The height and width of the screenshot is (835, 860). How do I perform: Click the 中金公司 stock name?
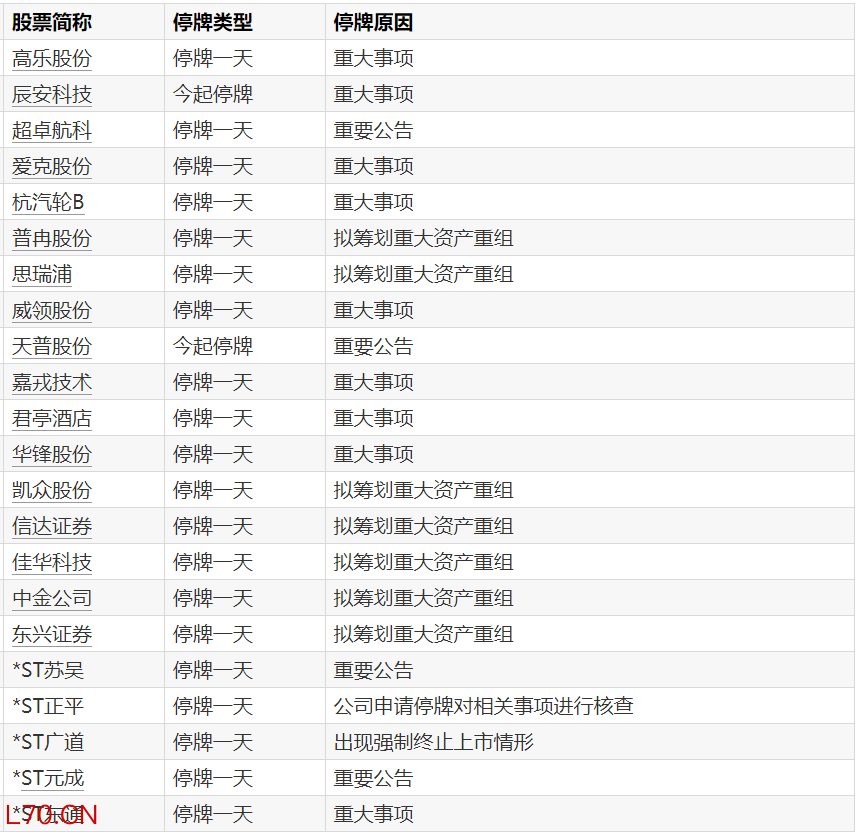(x=52, y=599)
